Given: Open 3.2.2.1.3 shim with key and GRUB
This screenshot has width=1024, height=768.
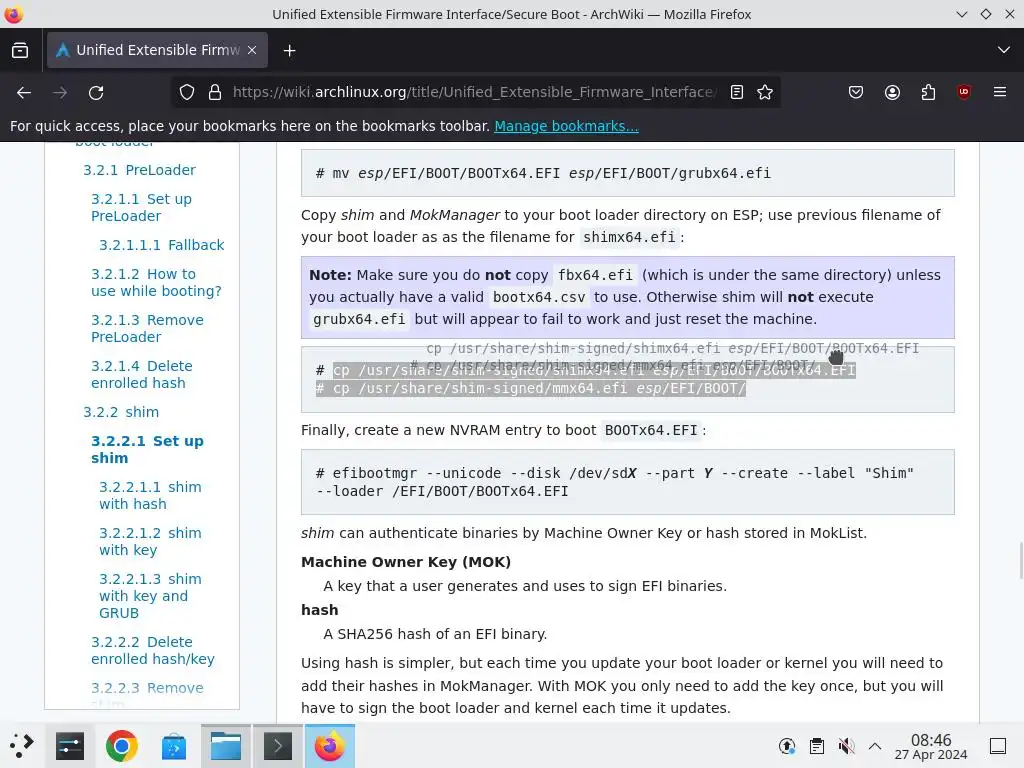Looking at the screenshot, I should (x=150, y=596).
